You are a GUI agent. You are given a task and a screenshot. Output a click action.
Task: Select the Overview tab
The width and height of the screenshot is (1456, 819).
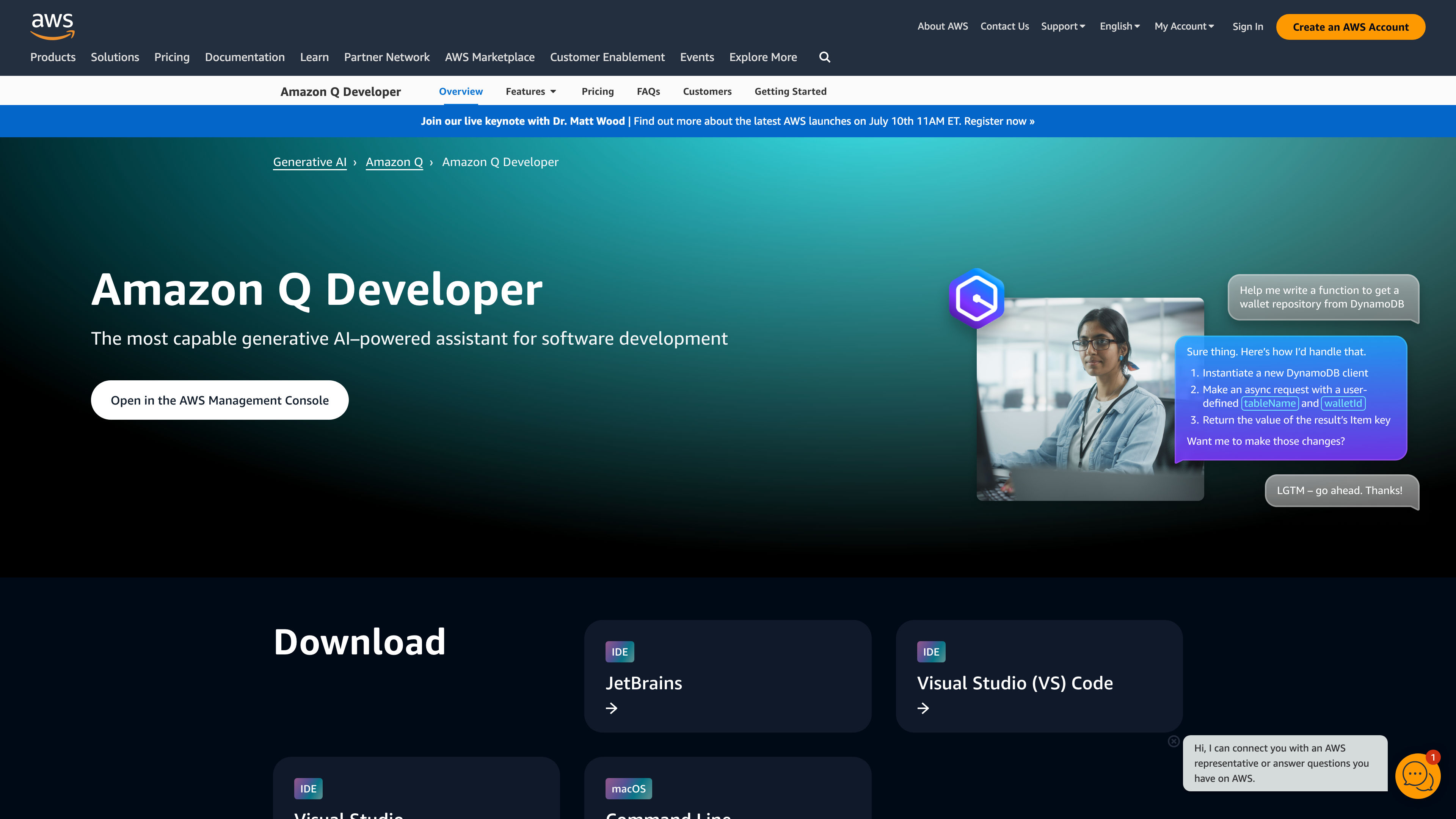[460, 91]
